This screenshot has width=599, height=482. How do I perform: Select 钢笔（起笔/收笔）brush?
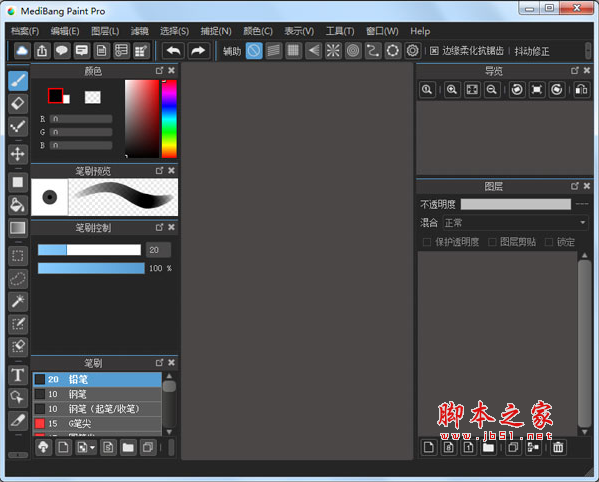[97, 409]
